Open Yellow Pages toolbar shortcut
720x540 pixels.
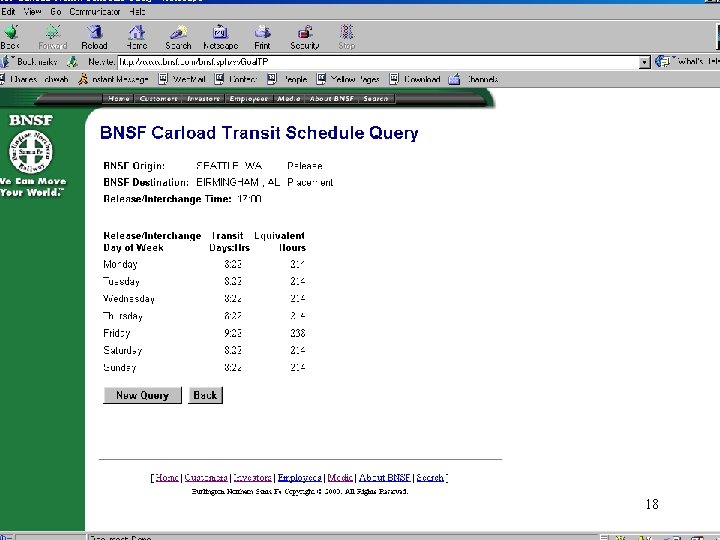(x=348, y=79)
